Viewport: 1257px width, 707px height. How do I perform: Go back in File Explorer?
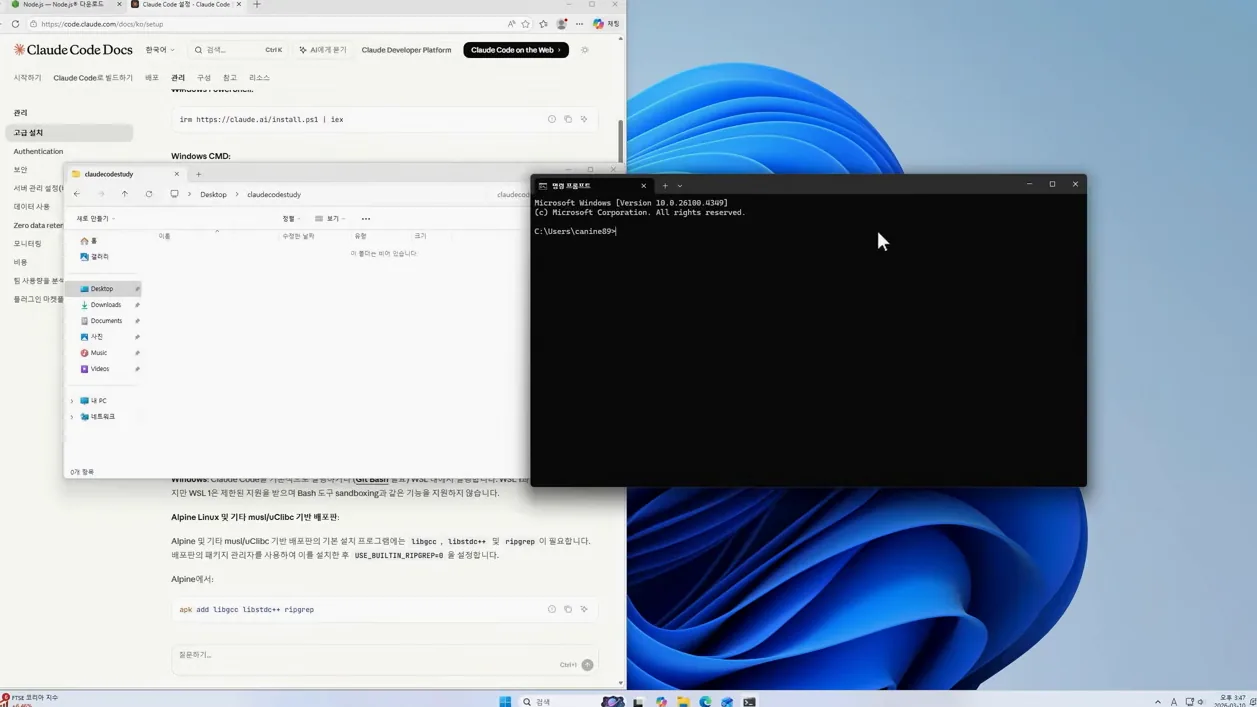click(x=77, y=194)
